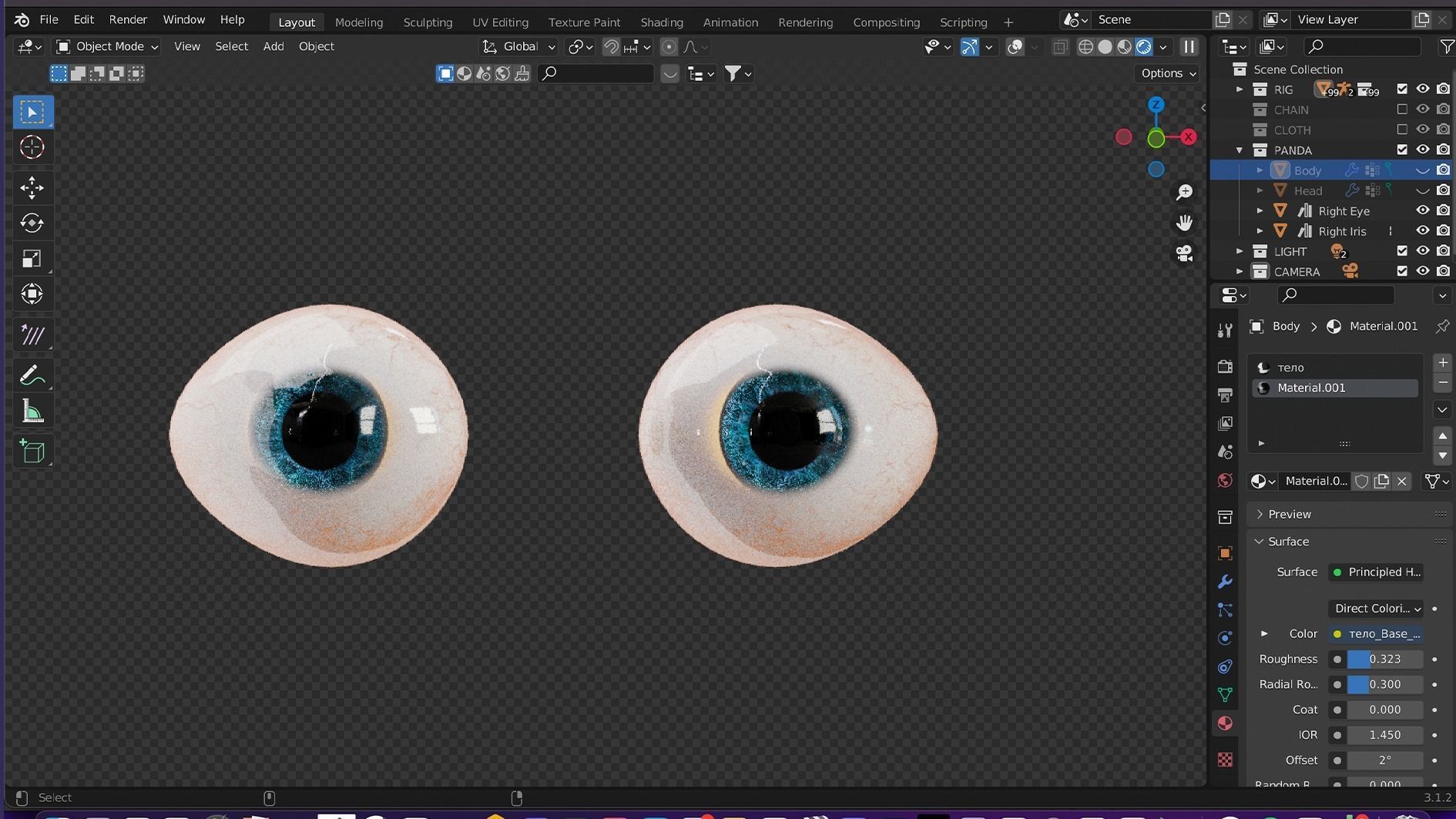This screenshot has height=819, width=1456.
Task: Hide the Right Eye object in viewport
Action: (x=1422, y=210)
